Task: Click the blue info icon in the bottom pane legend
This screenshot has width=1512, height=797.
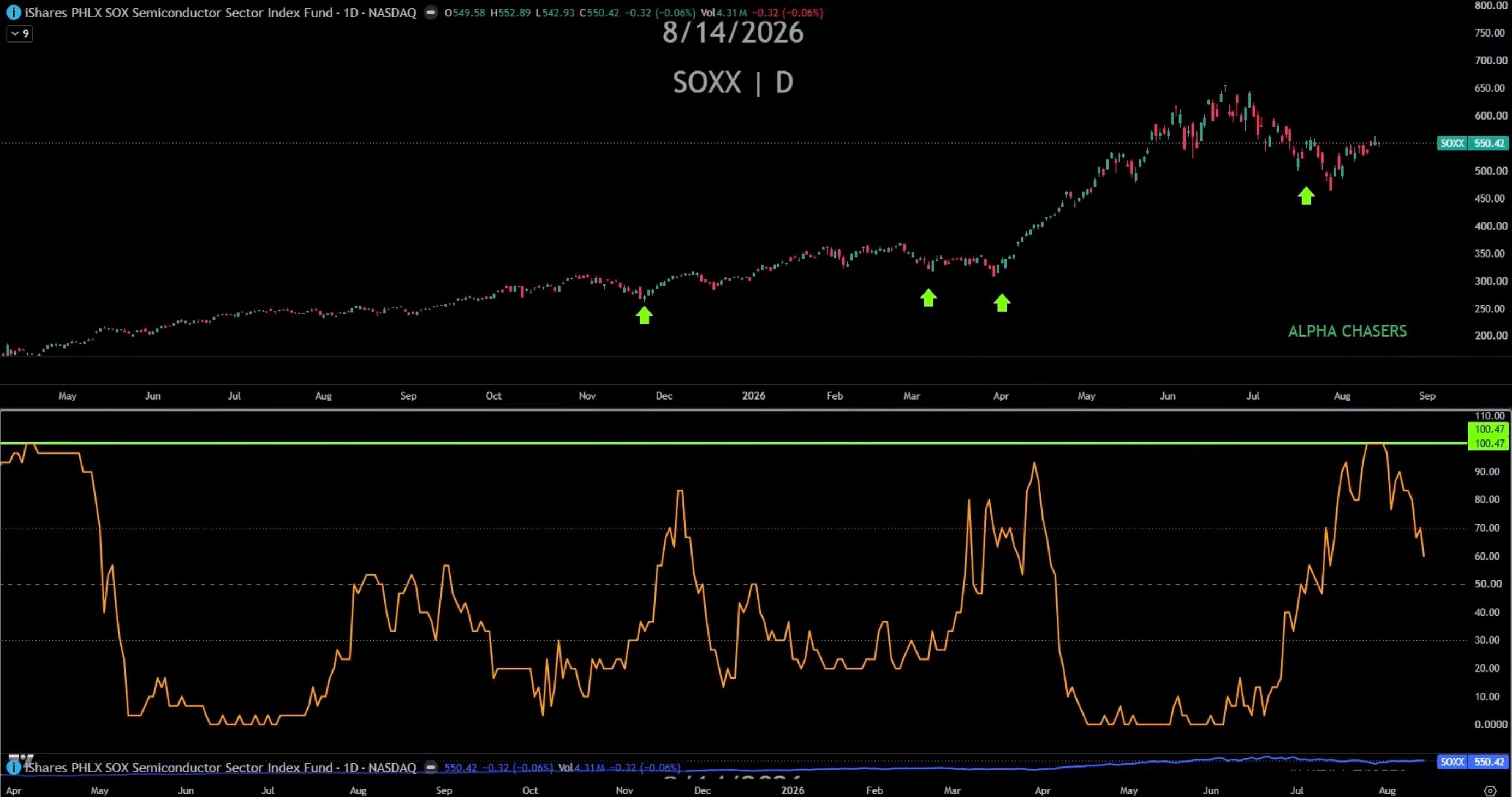Action: [x=13, y=767]
